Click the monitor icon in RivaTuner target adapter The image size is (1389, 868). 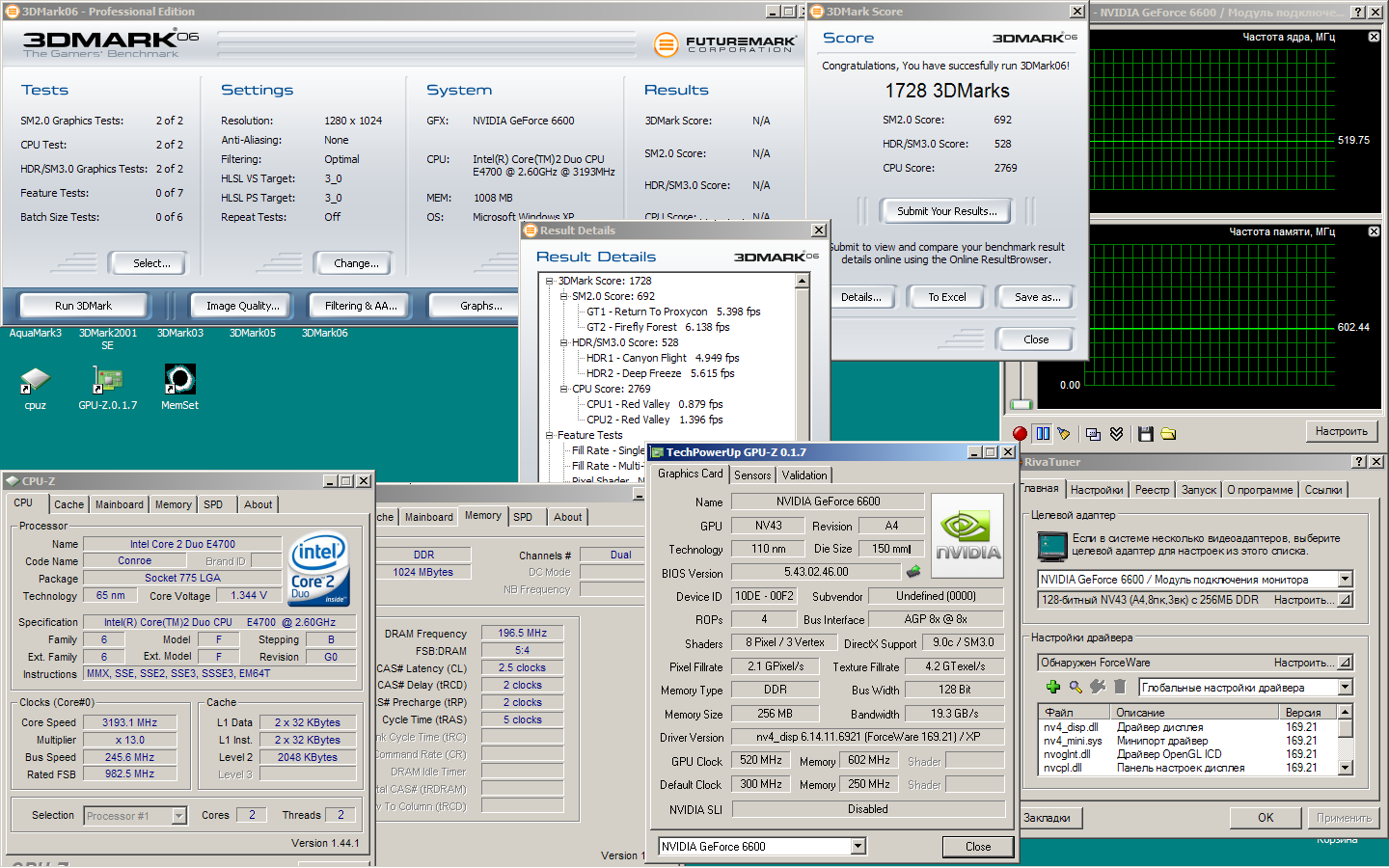1051,545
